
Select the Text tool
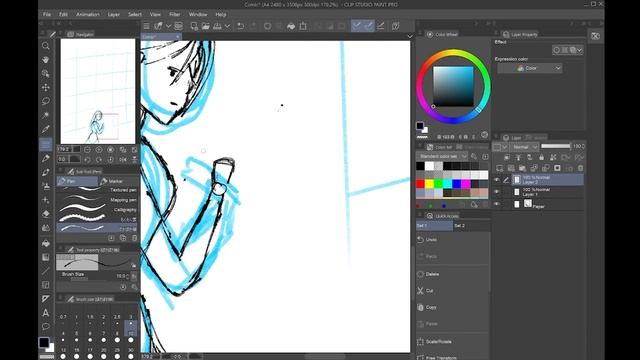[46, 313]
